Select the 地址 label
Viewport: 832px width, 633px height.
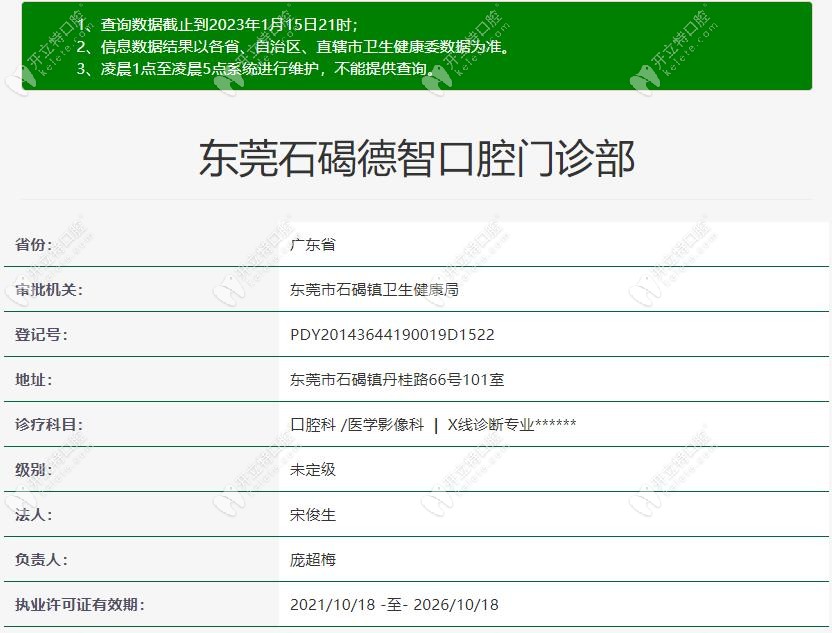[x=33, y=380]
